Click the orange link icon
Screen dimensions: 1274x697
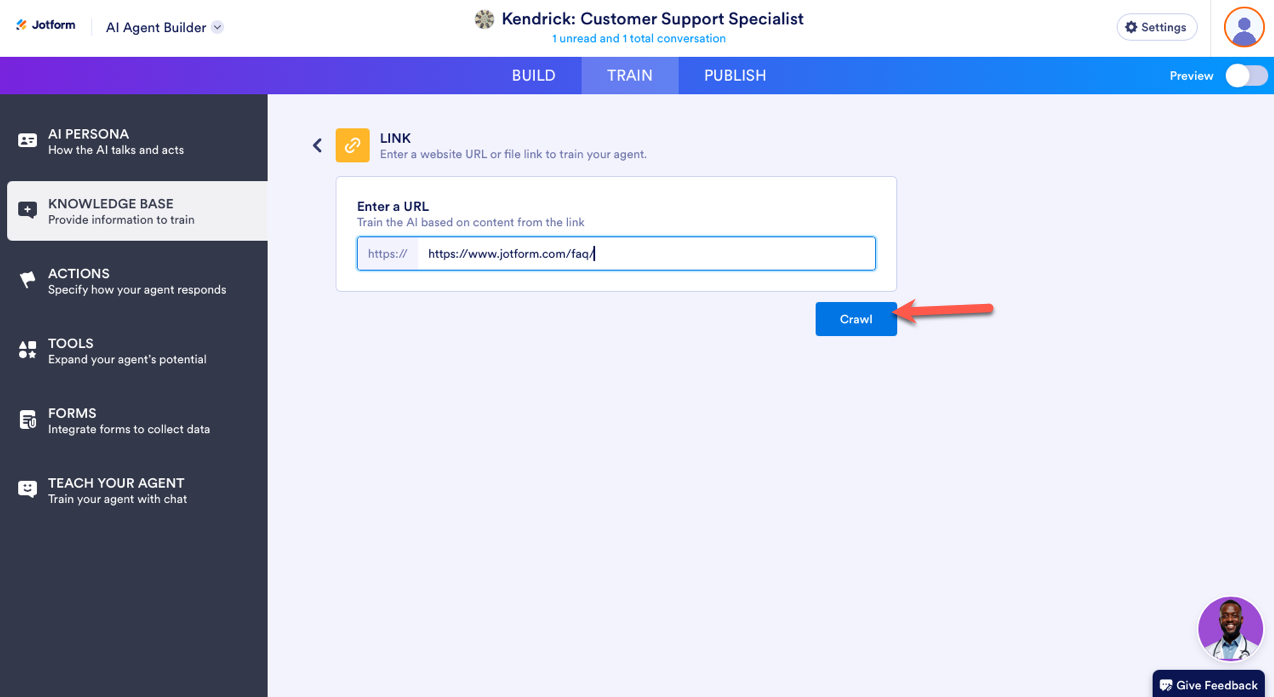(x=352, y=145)
